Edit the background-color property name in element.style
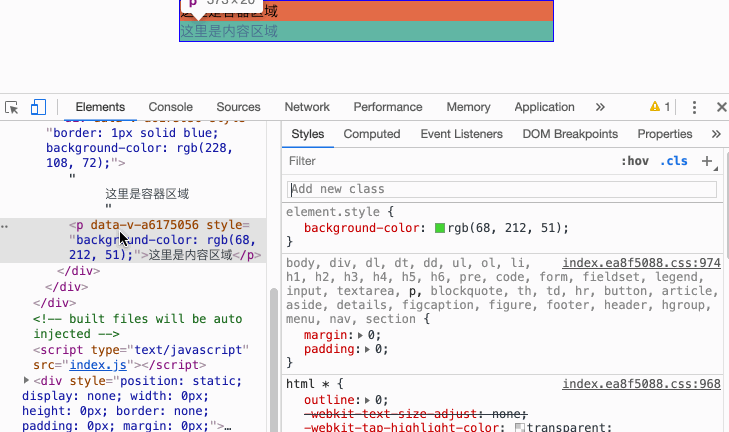Screen dimensions: 729x432 pos(362,228)
